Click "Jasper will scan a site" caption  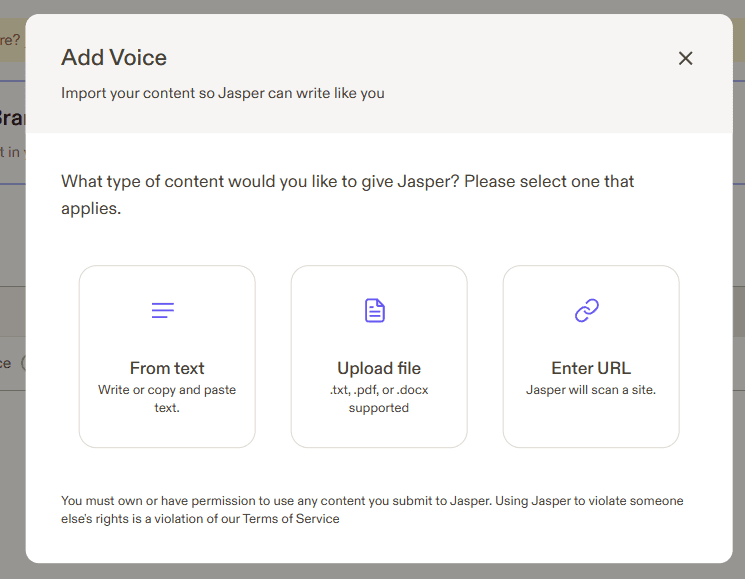591,390
